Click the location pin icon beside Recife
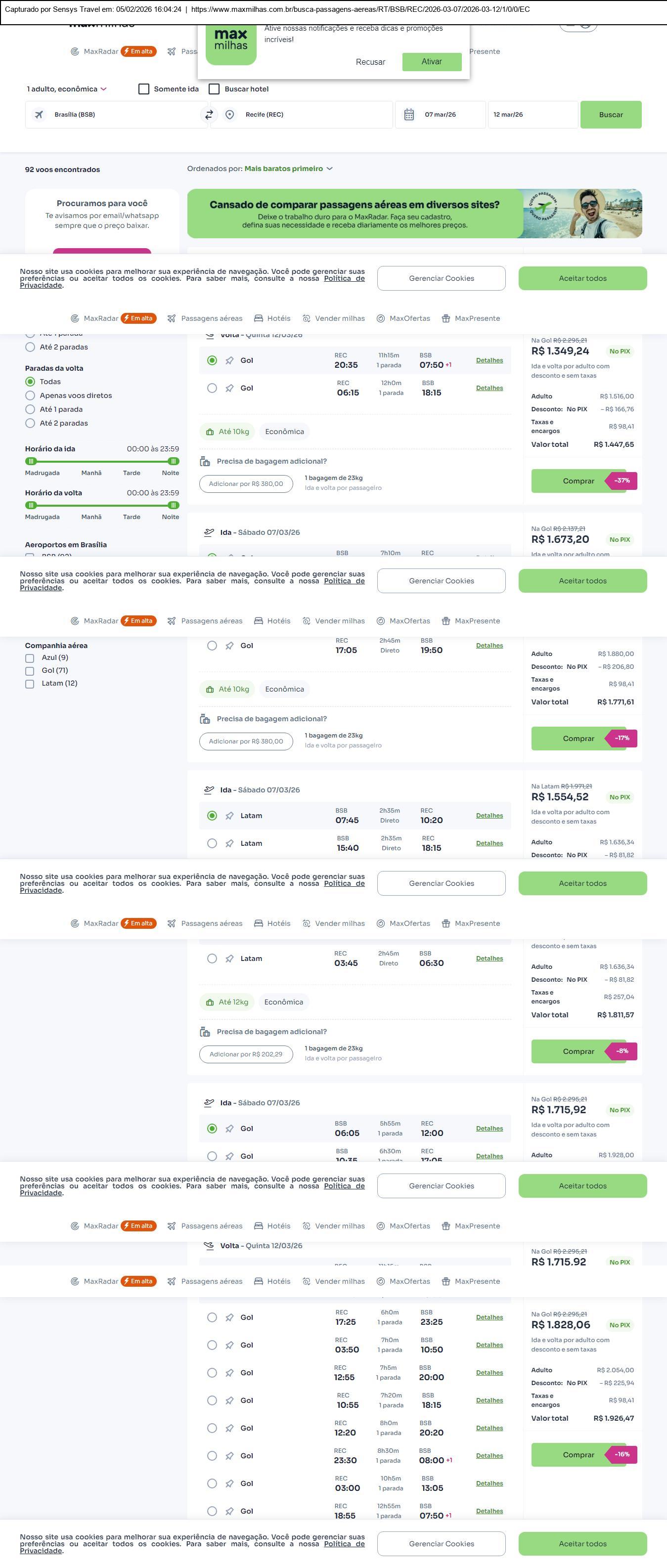This screenshot has height=1568, width=667. pos(229,114)
